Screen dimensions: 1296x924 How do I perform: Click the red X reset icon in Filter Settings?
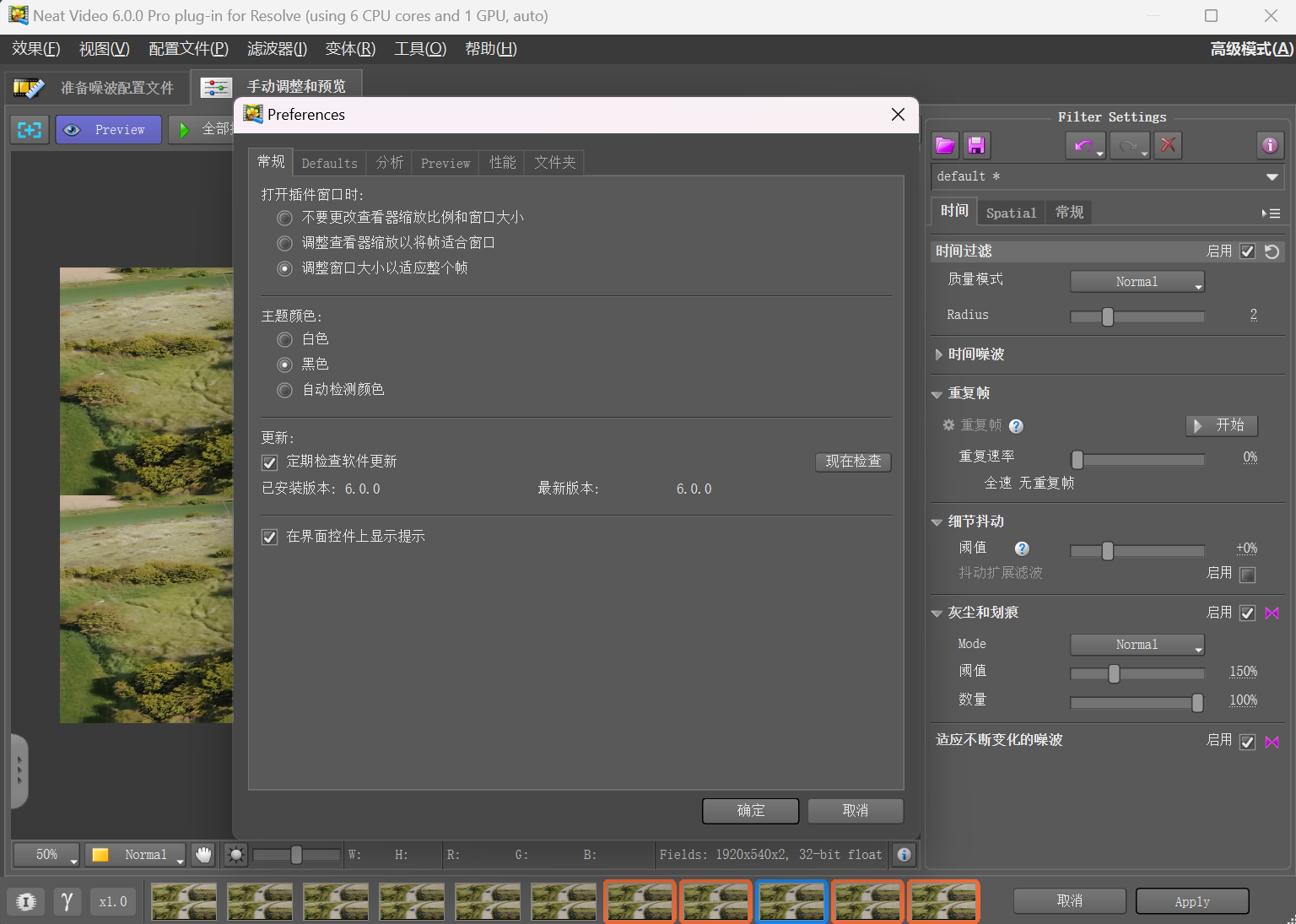click(x=1168, y=145)
